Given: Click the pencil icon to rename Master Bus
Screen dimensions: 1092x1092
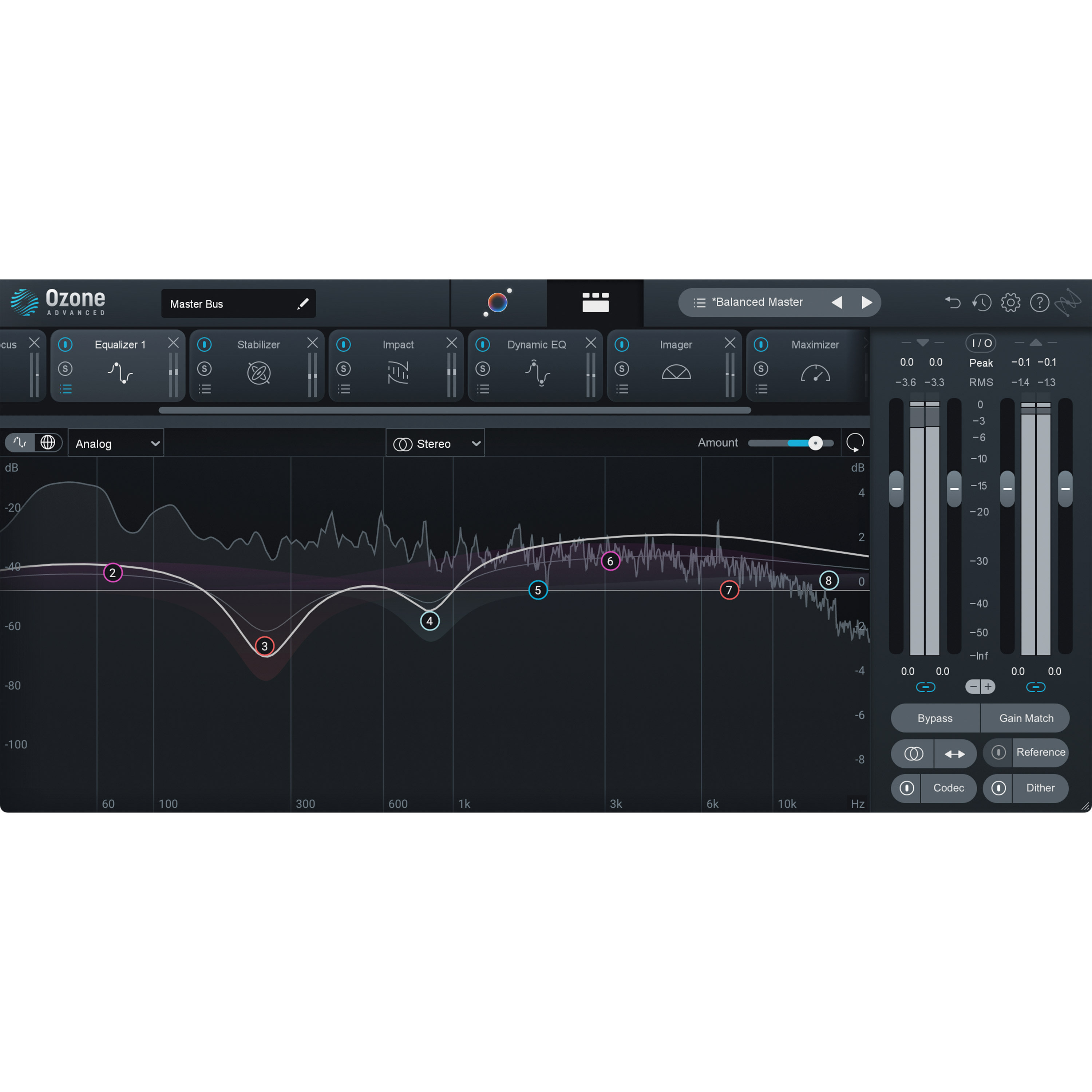Looking at the screenshot, I should (303, 304).
